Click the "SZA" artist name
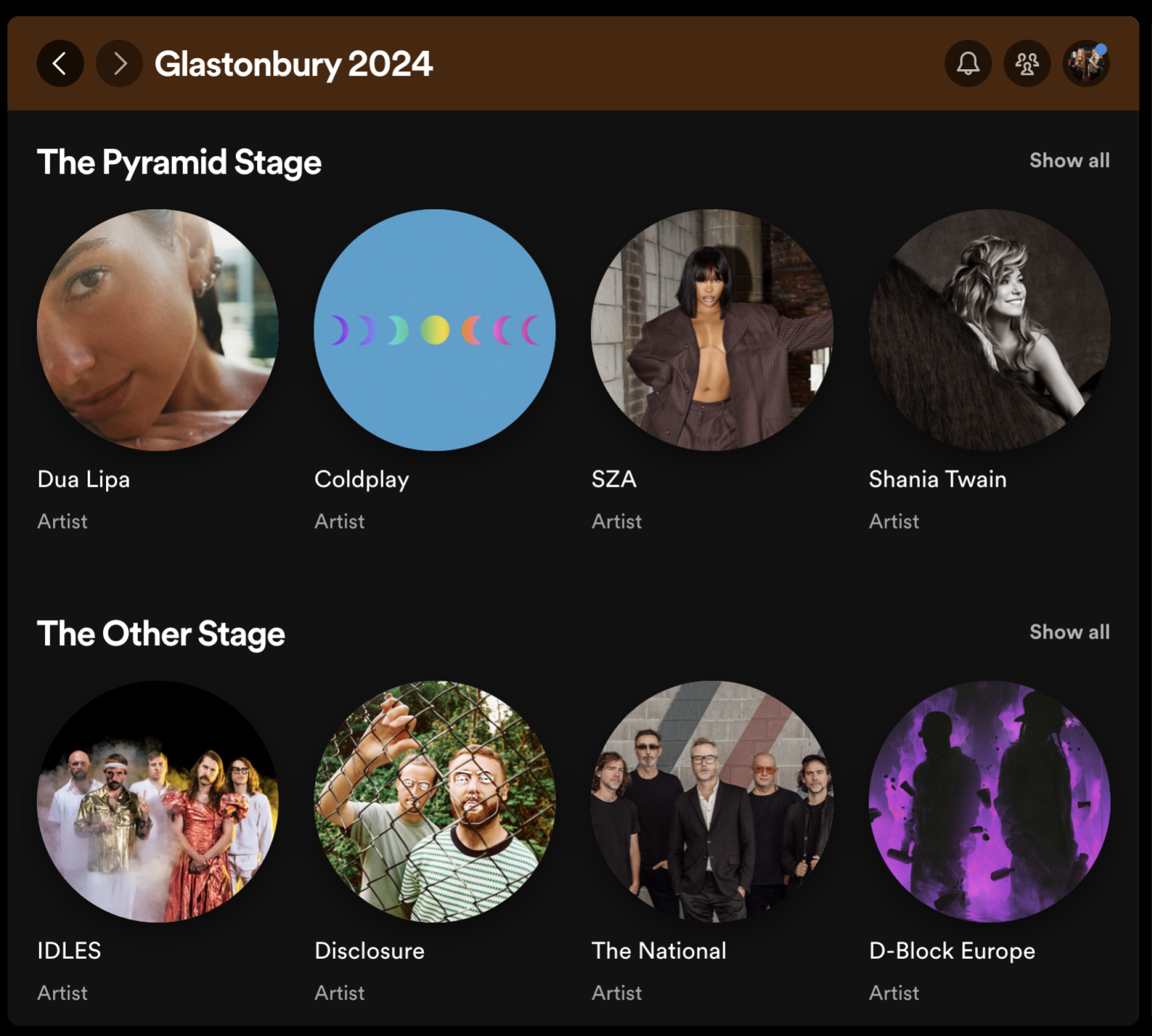Image resolution: width=1152 pixels, height=1036 pixels. click(x=614, y=479)
